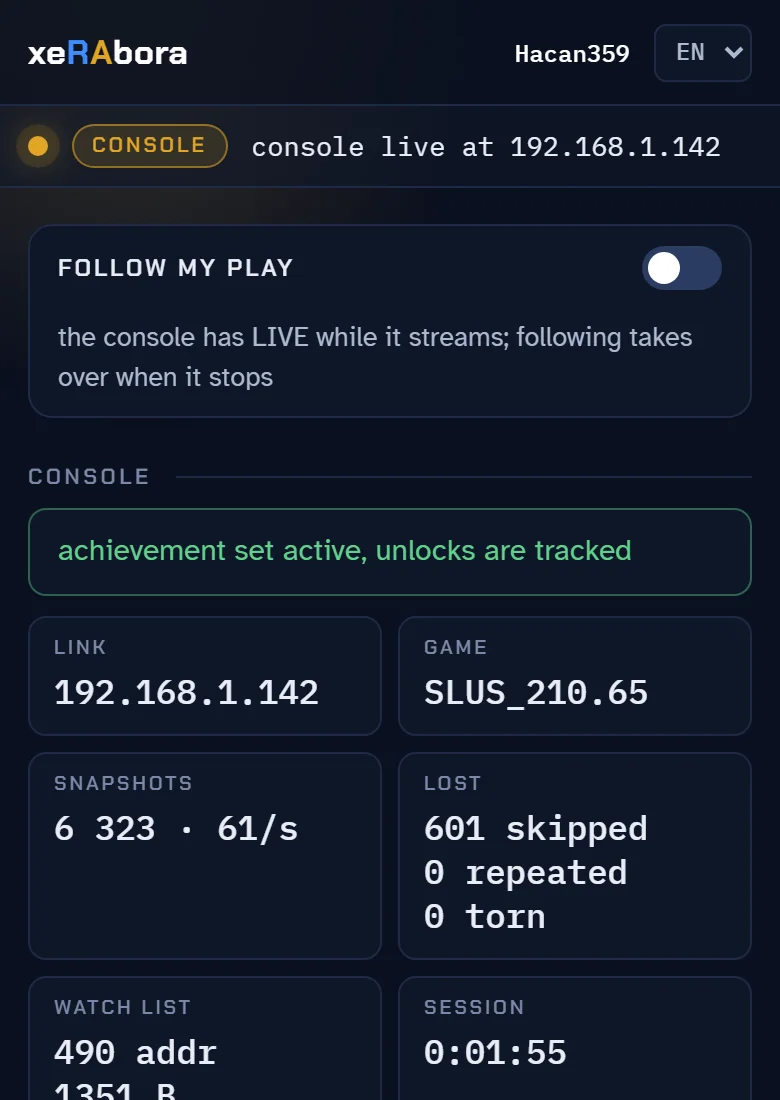Click the LOST card showing 601 skipped

[x=574, y=855]
